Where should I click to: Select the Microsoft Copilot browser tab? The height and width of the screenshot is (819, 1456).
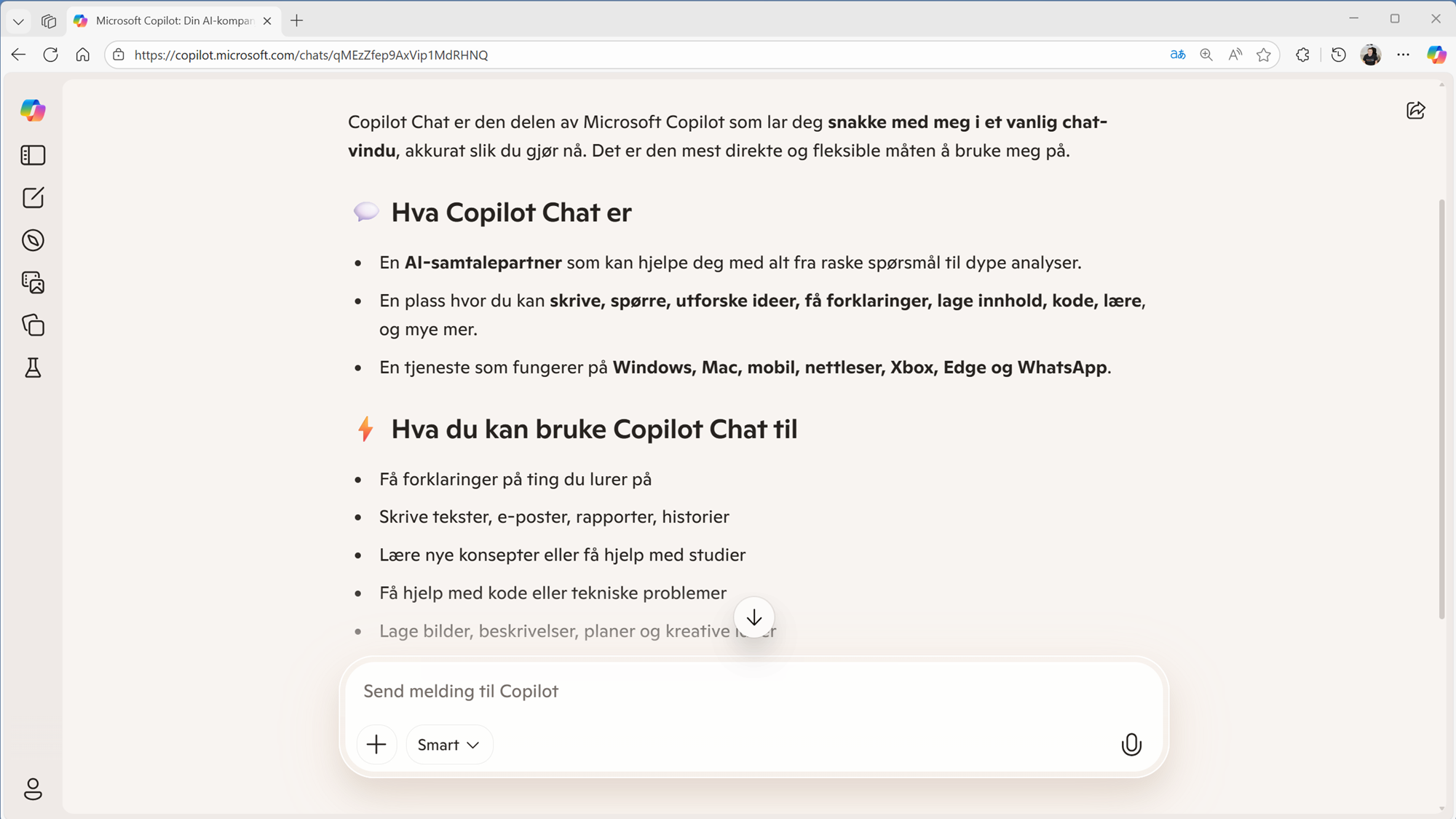pyautogui.click(x=173, y=20)
